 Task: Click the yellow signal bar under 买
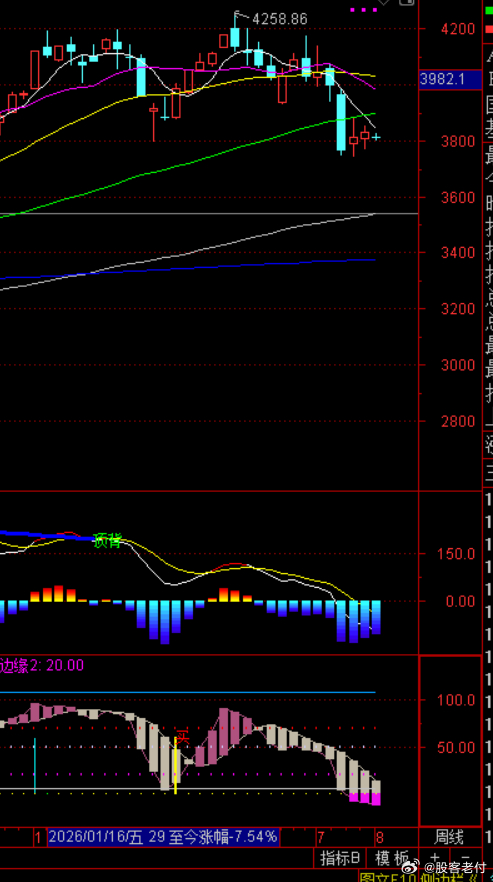176,765
